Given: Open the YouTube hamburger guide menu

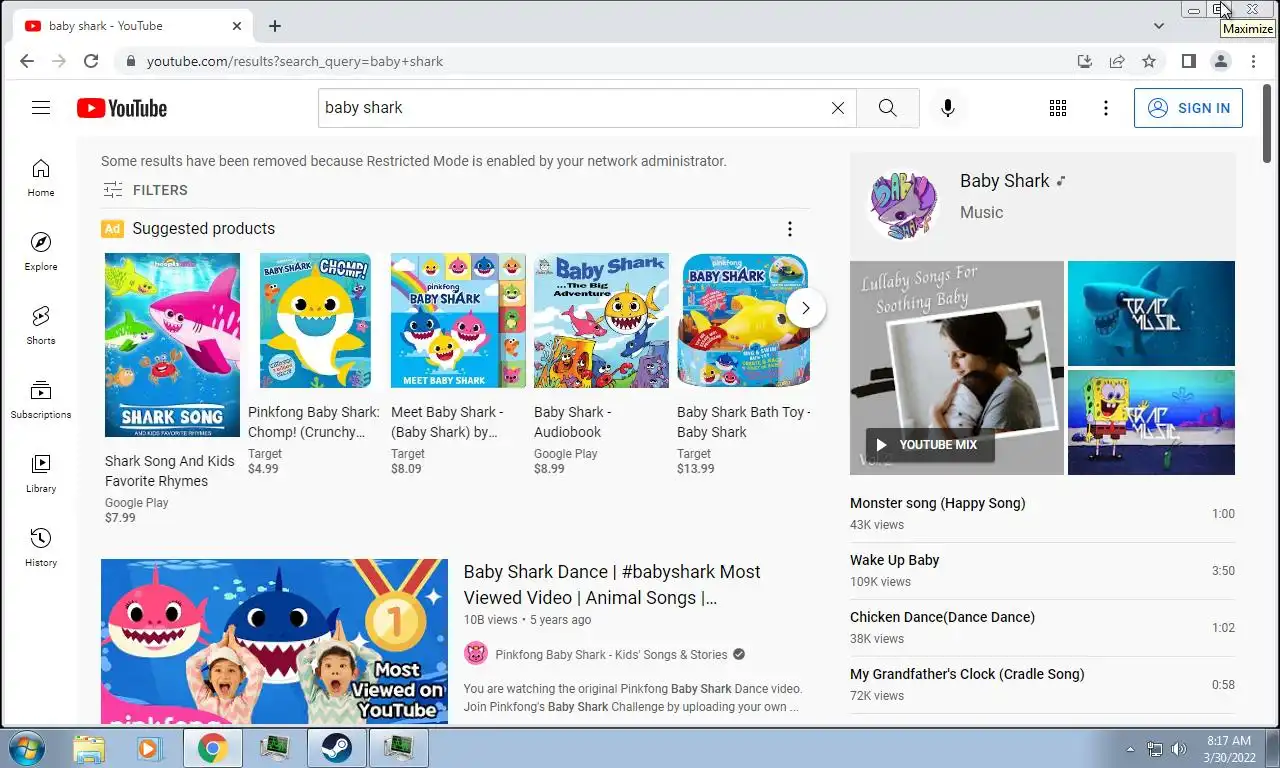Looking at the screenshot, I should 41,108.
